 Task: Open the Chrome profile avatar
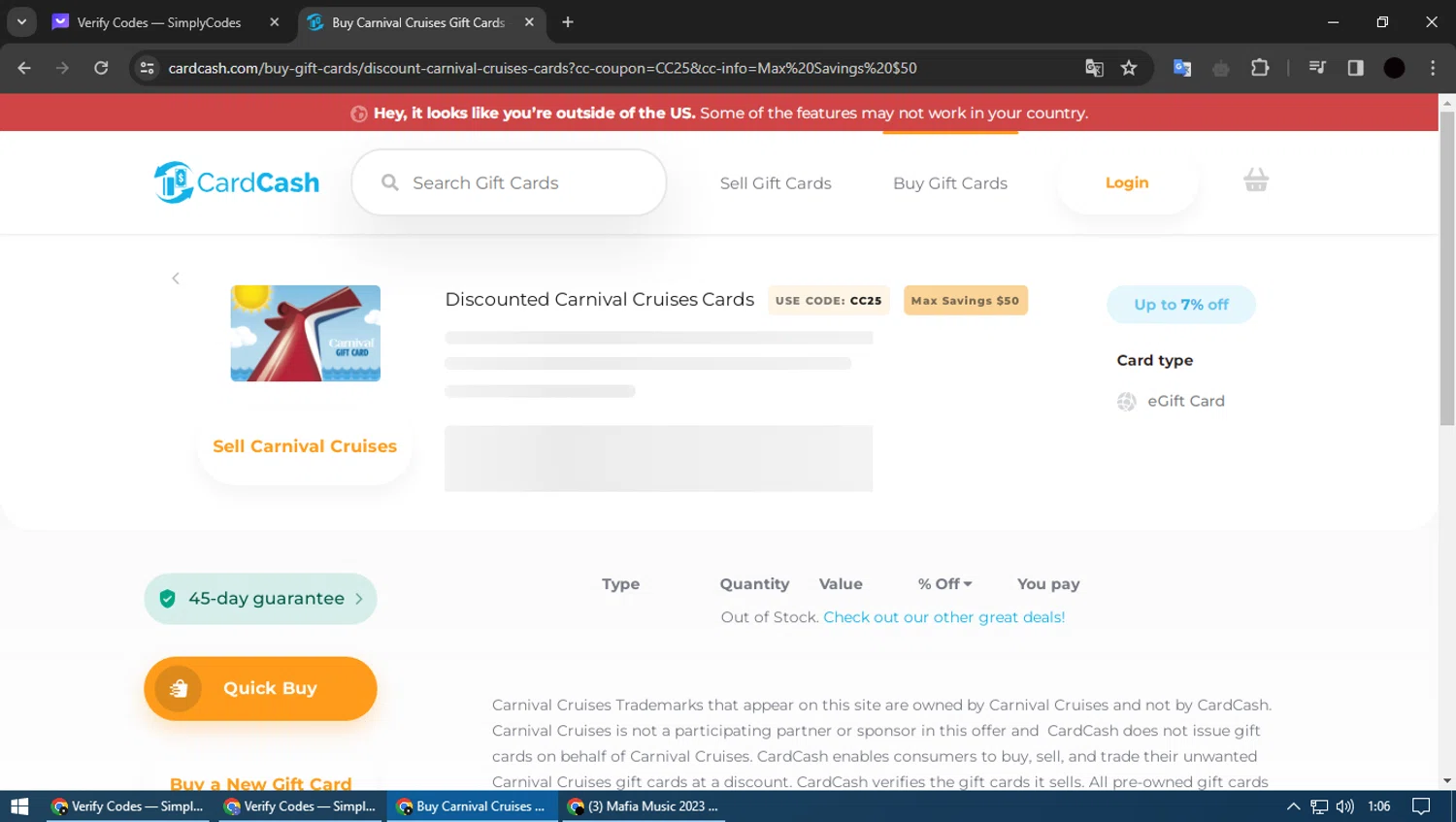[1394, 68]
